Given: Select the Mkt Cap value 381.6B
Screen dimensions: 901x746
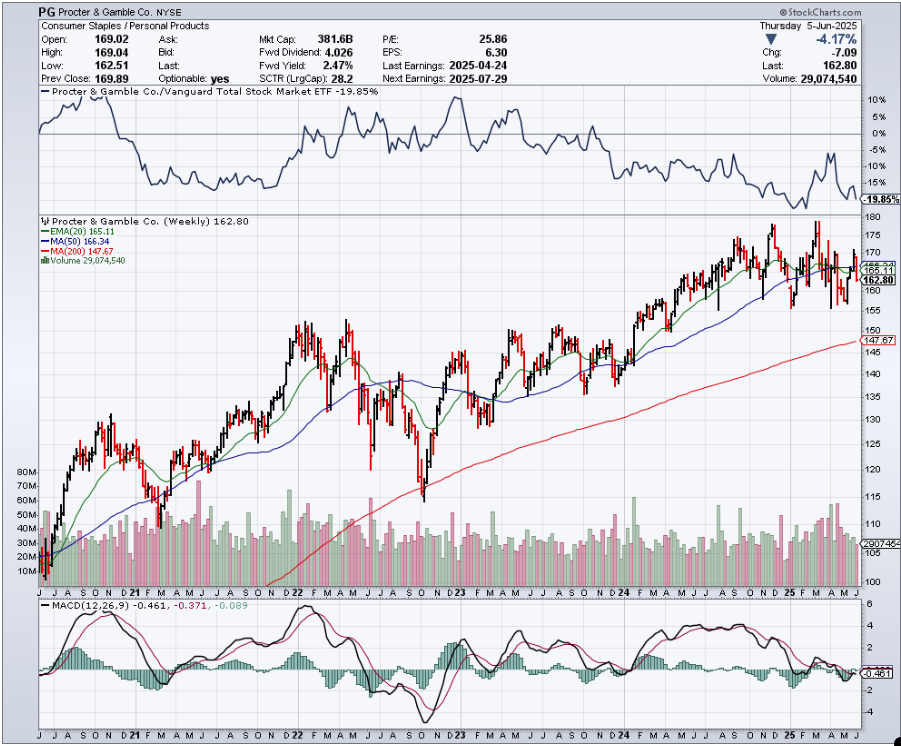Looking at the screenshot, I should [x=335, y=39].
